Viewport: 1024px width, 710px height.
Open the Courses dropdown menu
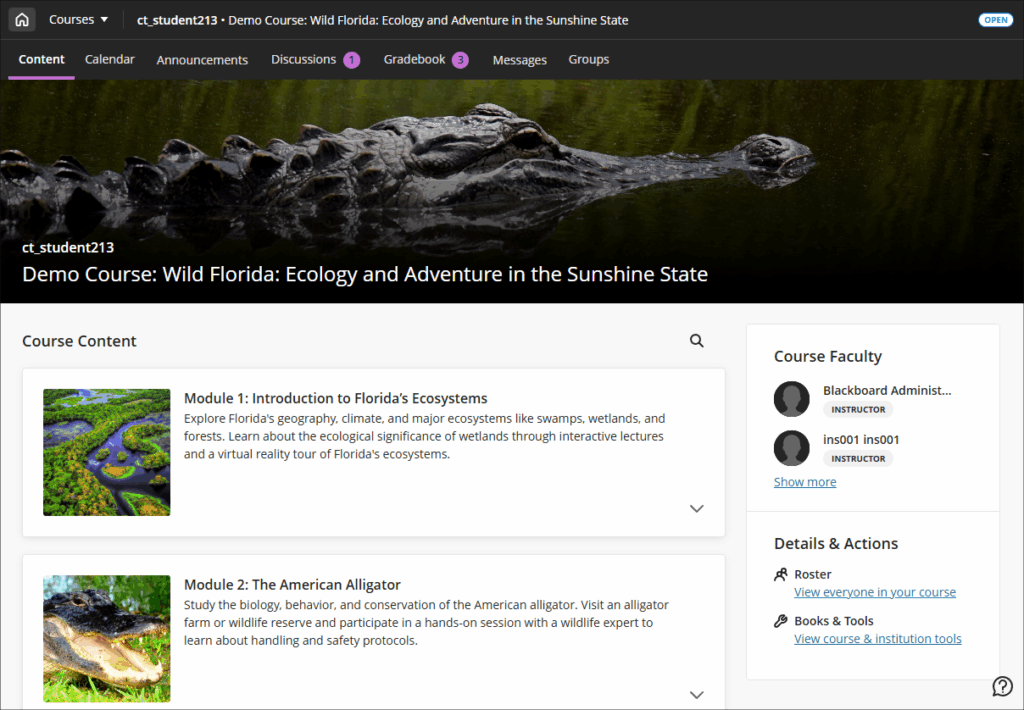[78, 20]
